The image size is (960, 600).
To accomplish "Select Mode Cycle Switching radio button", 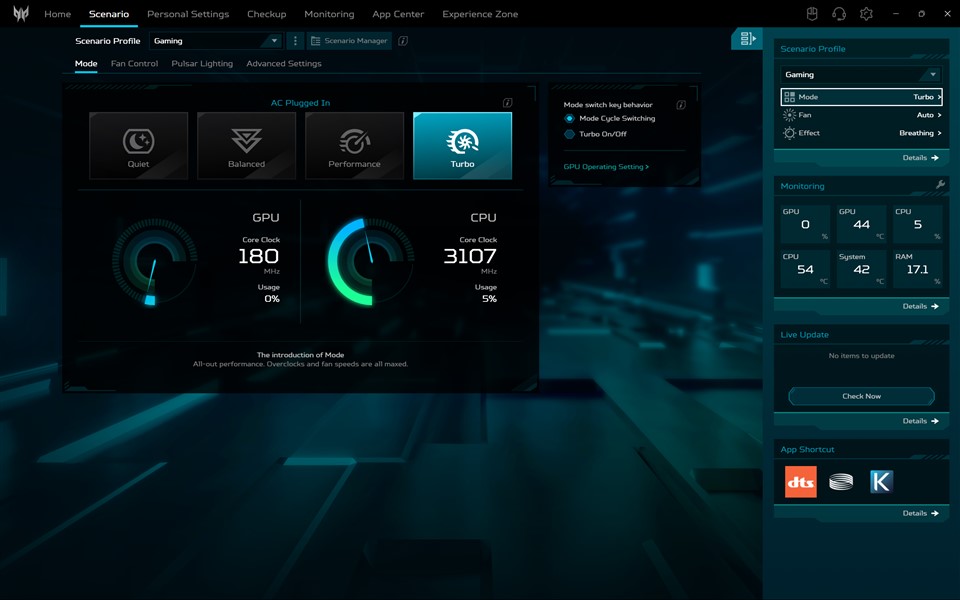I will coord(570,119).
